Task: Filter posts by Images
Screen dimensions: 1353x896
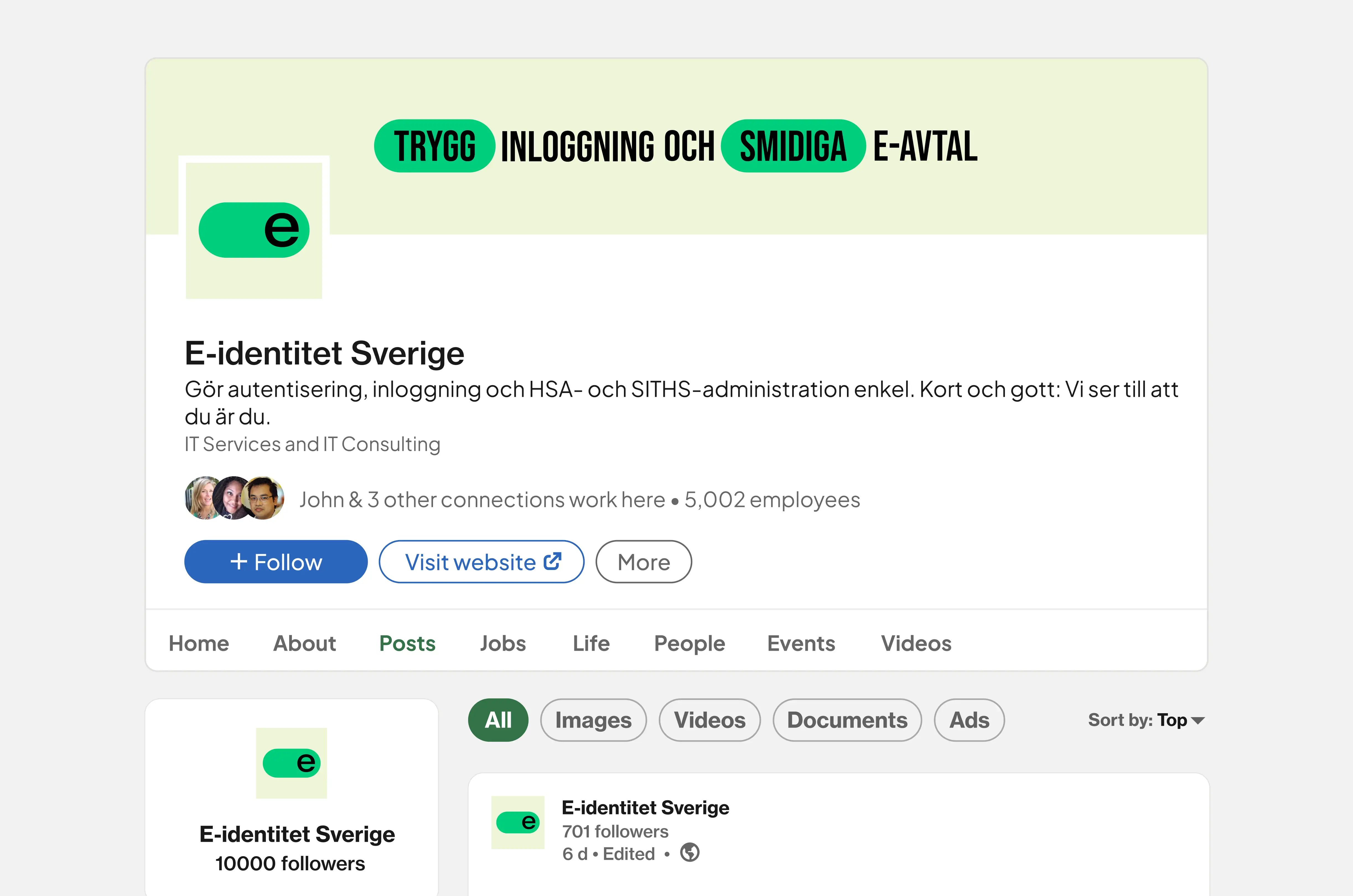Action: click(x=593, y=720)
